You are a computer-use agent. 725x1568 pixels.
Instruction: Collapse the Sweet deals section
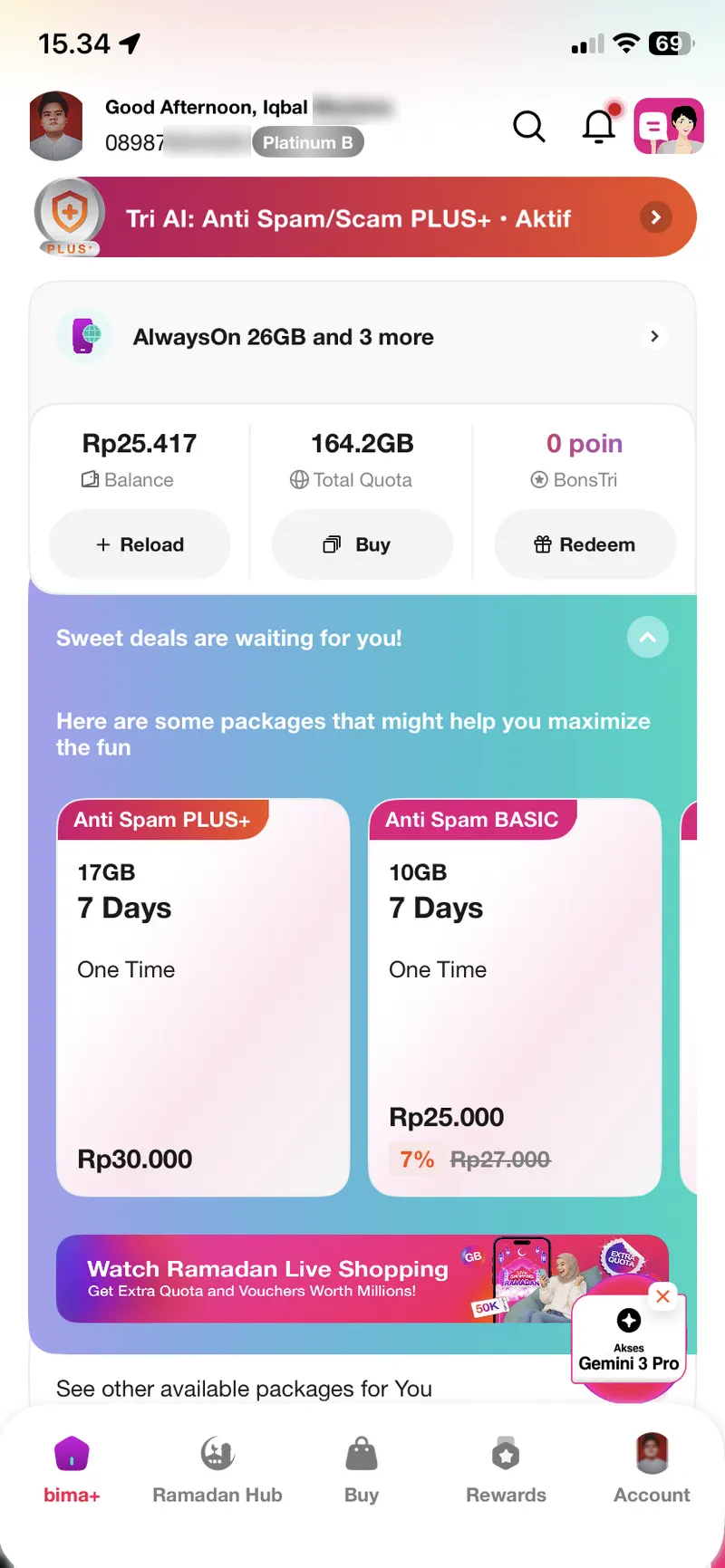pyautogui.click(x=647, y=638)
